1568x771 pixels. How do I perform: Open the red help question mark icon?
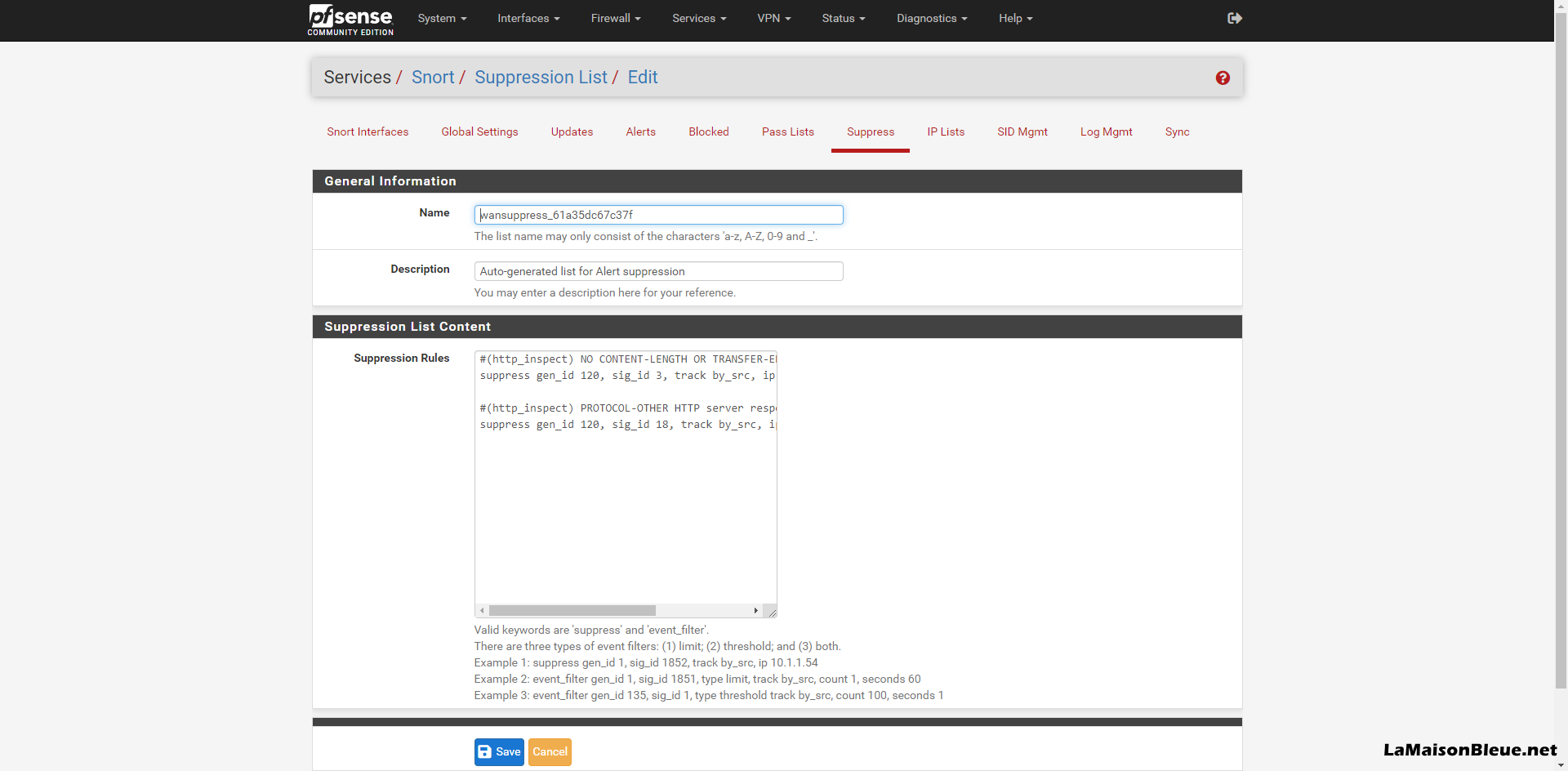click(x=1223, y=78)
